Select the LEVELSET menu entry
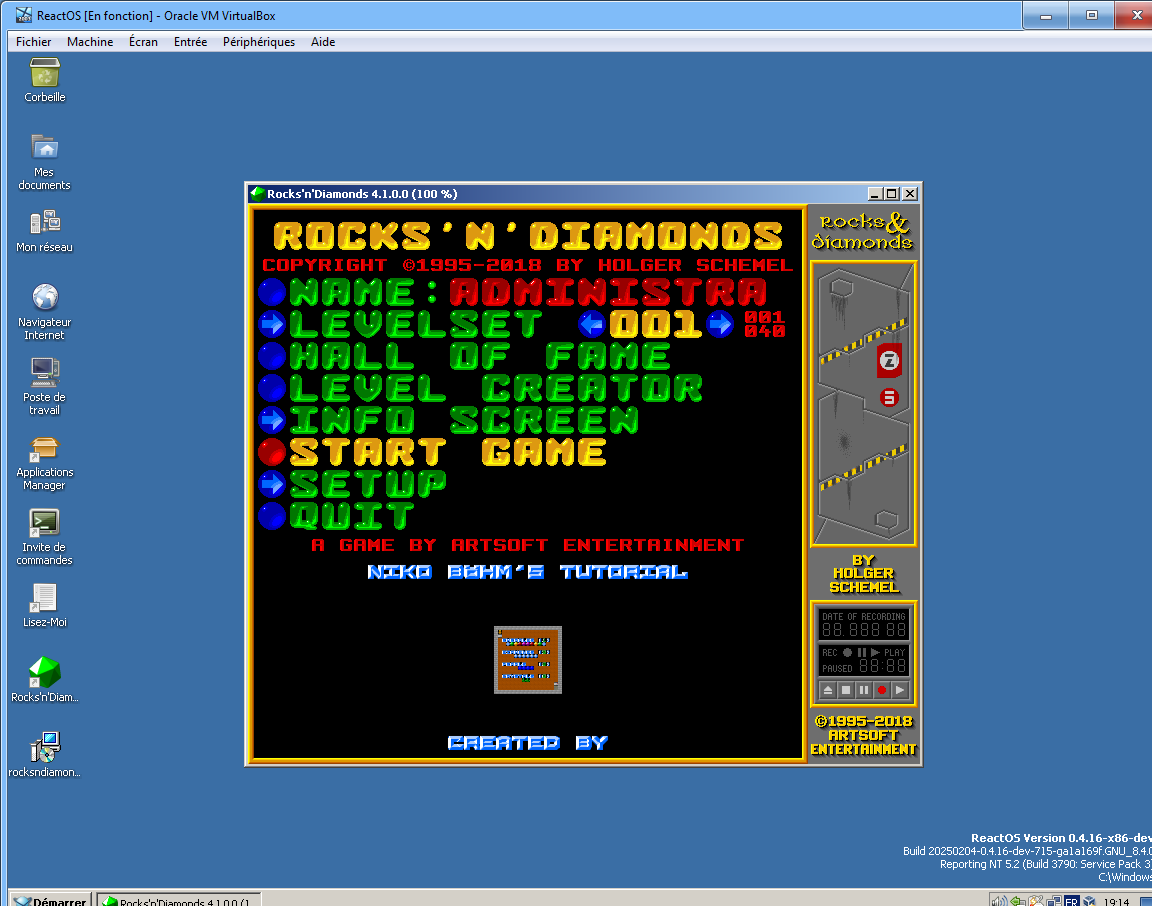 pos(416,324)
